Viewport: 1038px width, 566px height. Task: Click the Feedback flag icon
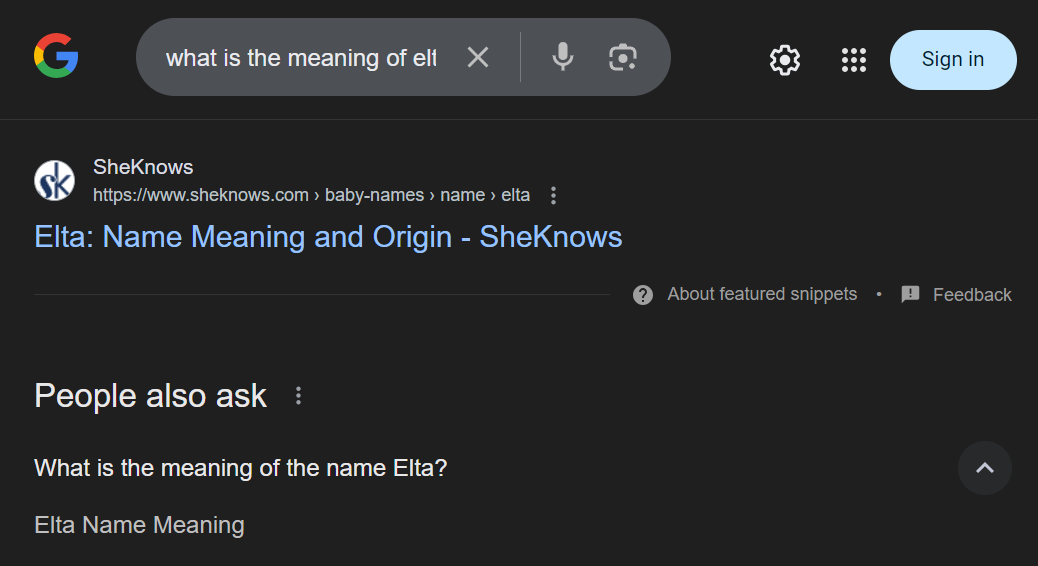[910, 295]
